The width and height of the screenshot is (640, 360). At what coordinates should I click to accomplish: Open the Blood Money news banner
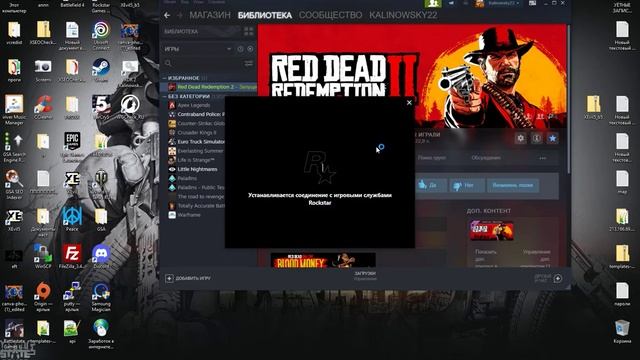tap(323, 260)
